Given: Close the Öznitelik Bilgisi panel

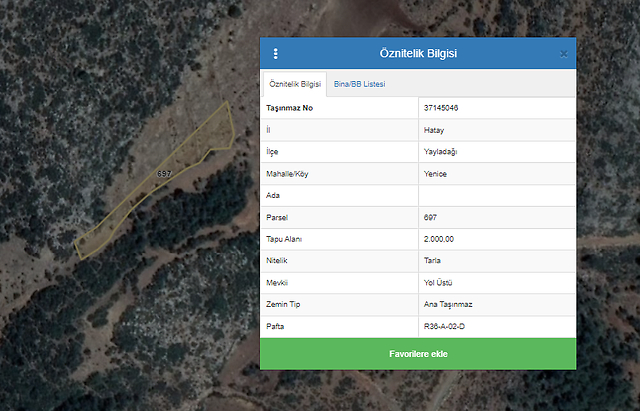Looking at the screenshot, I should (x=563, y=54).
